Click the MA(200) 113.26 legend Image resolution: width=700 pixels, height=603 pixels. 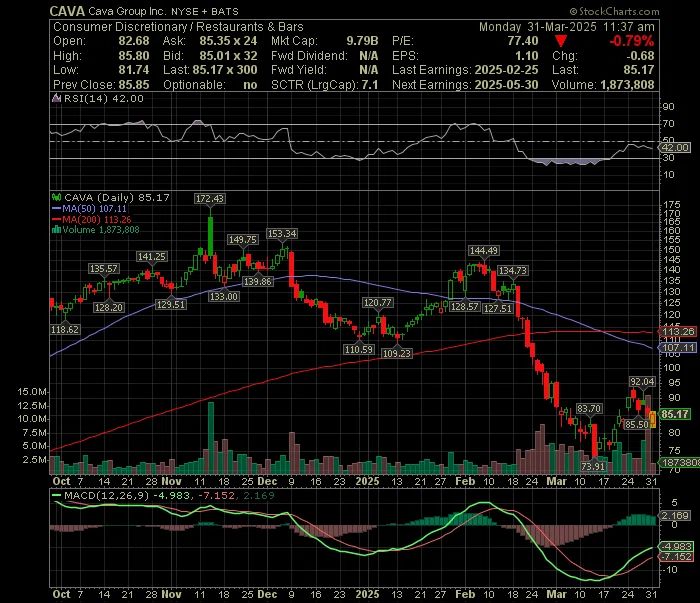[92, 220]
